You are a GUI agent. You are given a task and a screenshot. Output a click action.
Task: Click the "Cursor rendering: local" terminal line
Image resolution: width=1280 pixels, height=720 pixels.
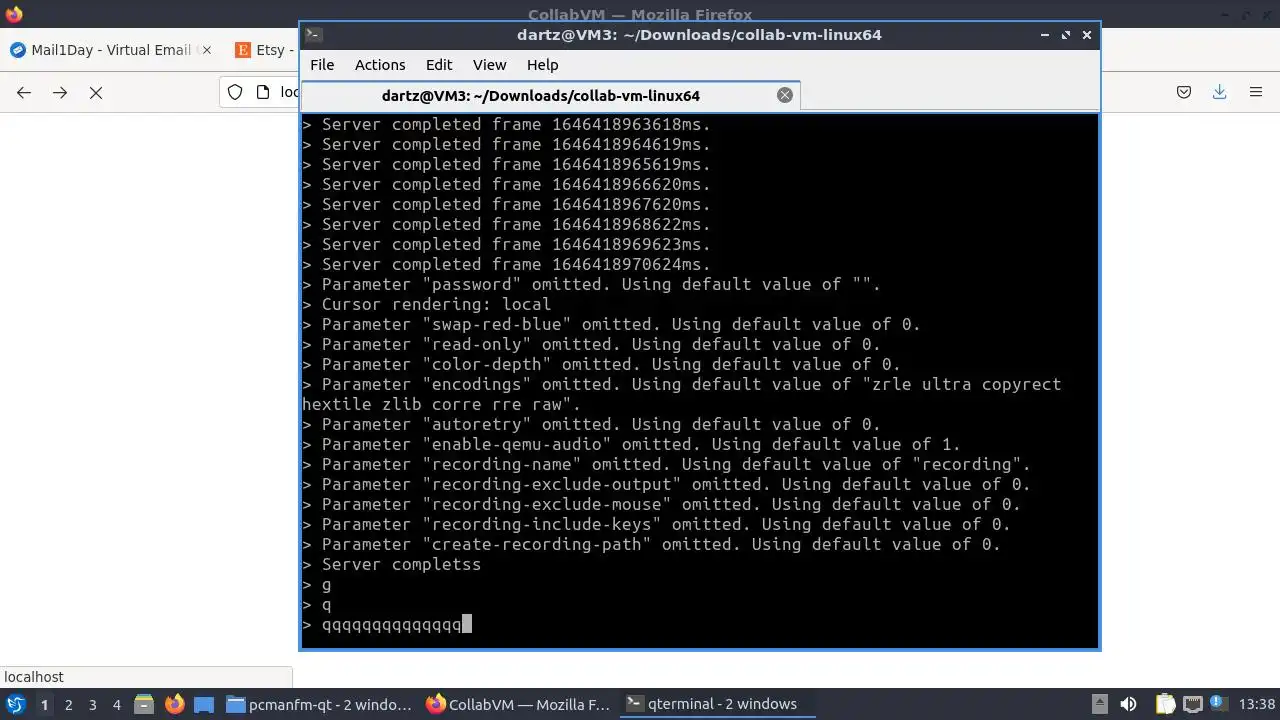(x=426, y=305)
